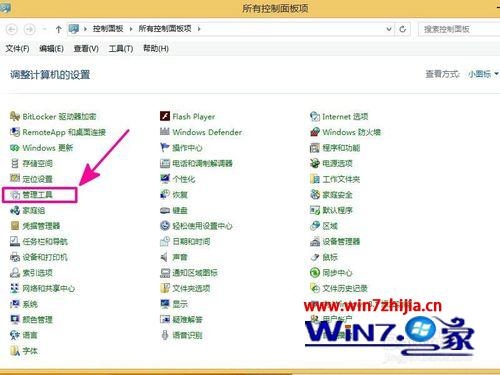The image size is (500, 375).
Task: Open the 管理工具 icon
Action: [15, 195]
